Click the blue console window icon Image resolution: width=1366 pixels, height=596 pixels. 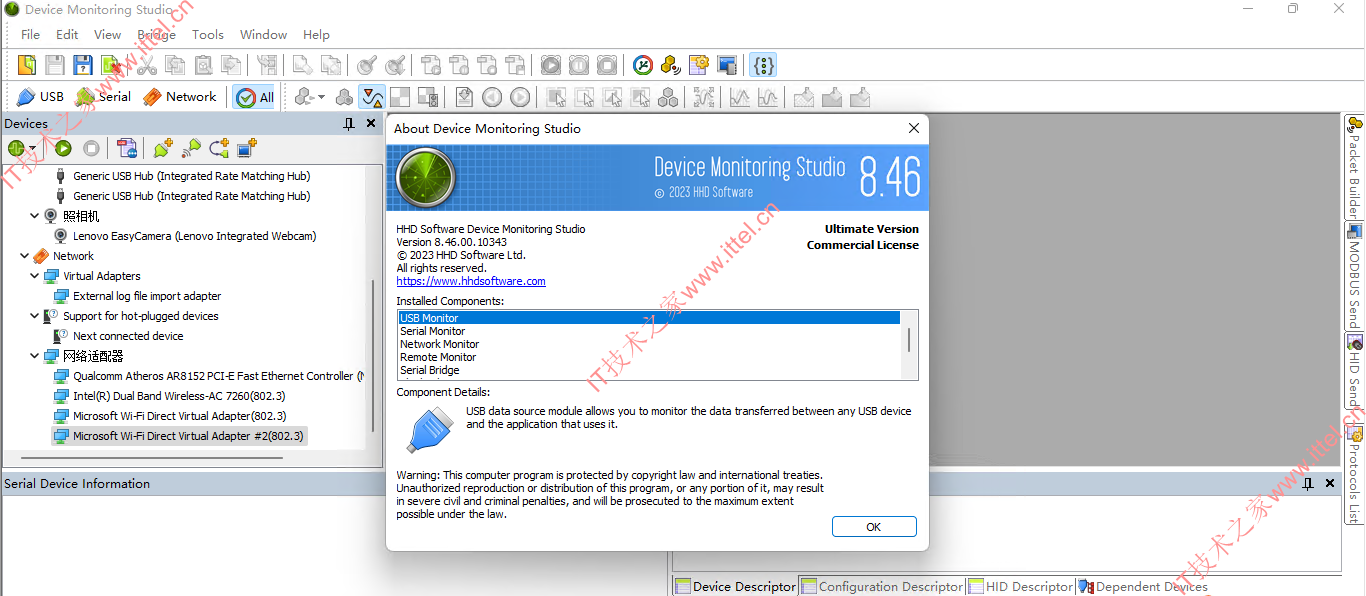point(727,65)
